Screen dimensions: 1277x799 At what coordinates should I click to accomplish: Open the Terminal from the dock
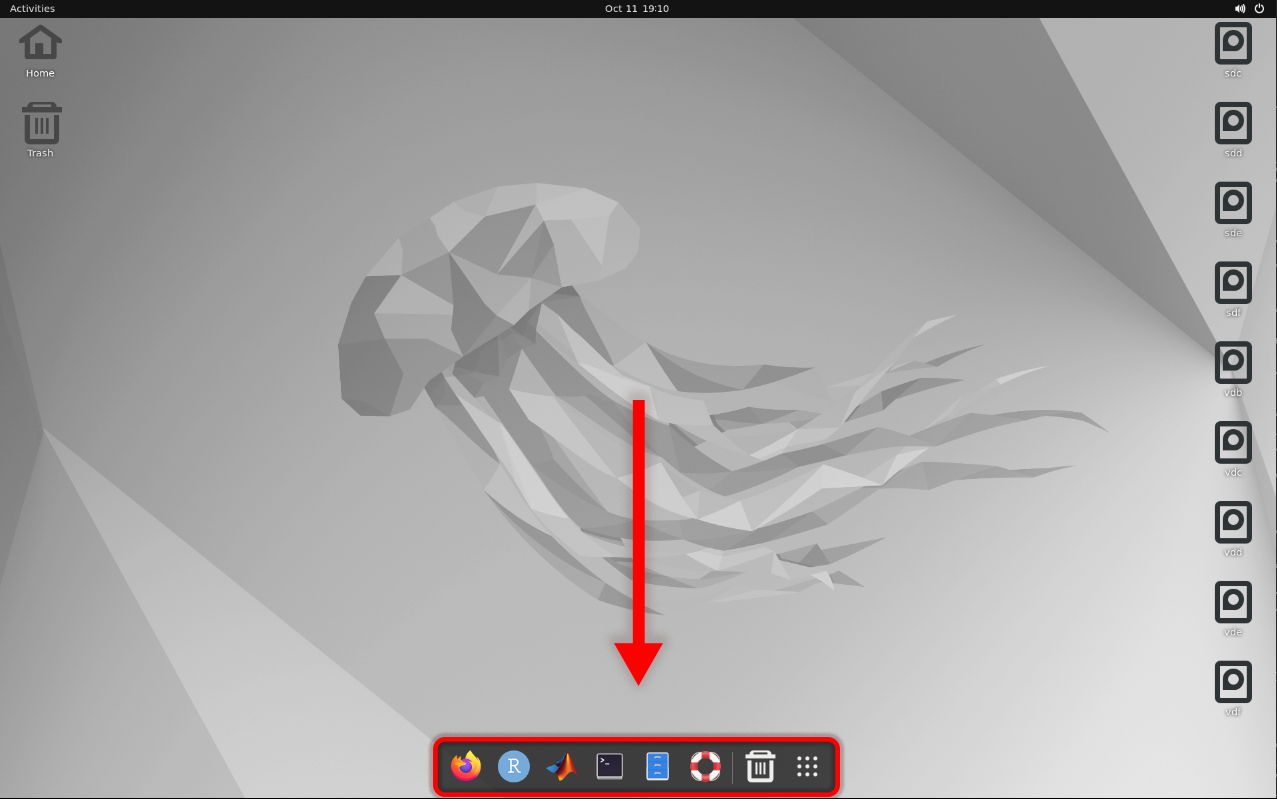point(609,767)
